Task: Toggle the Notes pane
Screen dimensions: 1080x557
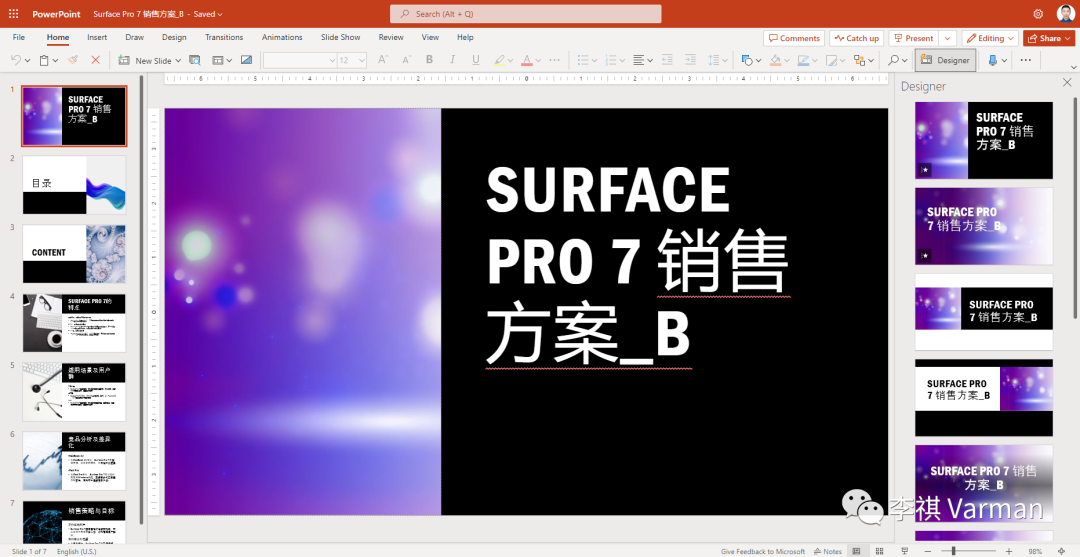Action: (827, 551)
